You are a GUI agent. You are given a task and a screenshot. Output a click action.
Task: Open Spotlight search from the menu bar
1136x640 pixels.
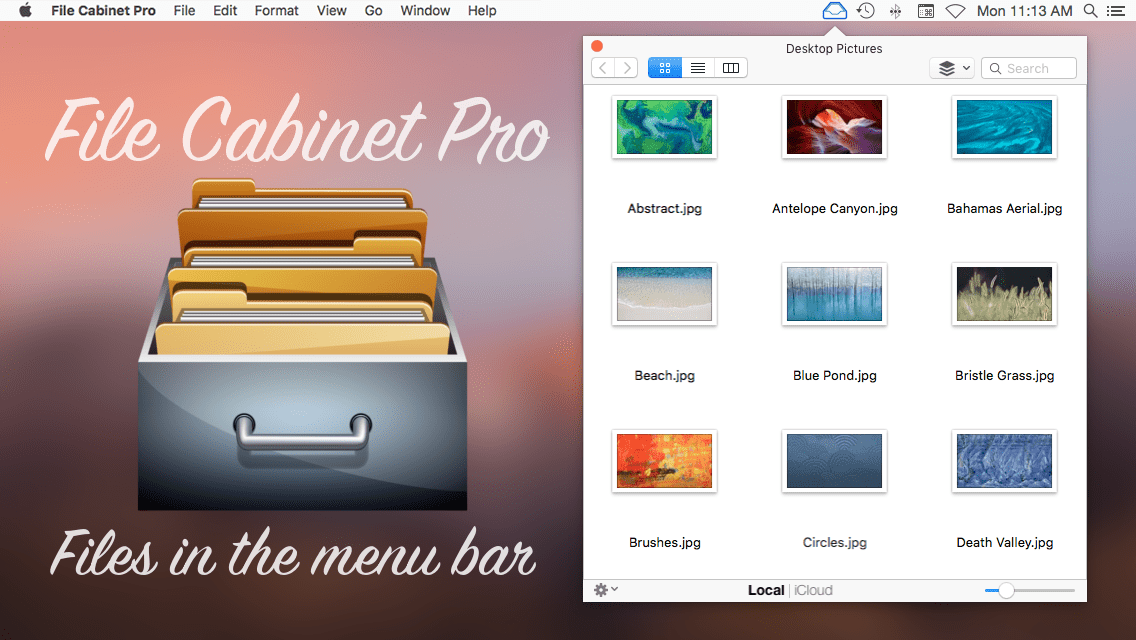(x=1090, y=10)
